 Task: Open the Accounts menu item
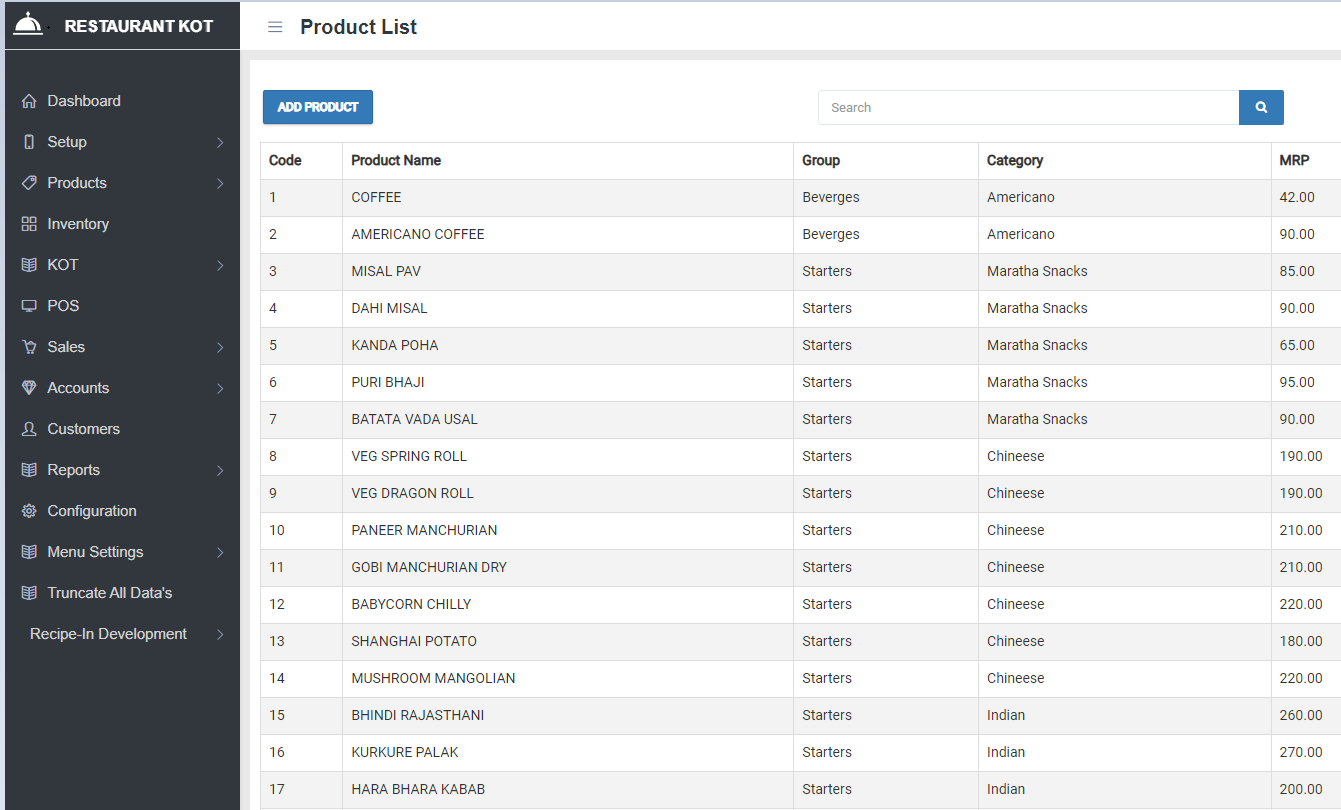(78, 388)
